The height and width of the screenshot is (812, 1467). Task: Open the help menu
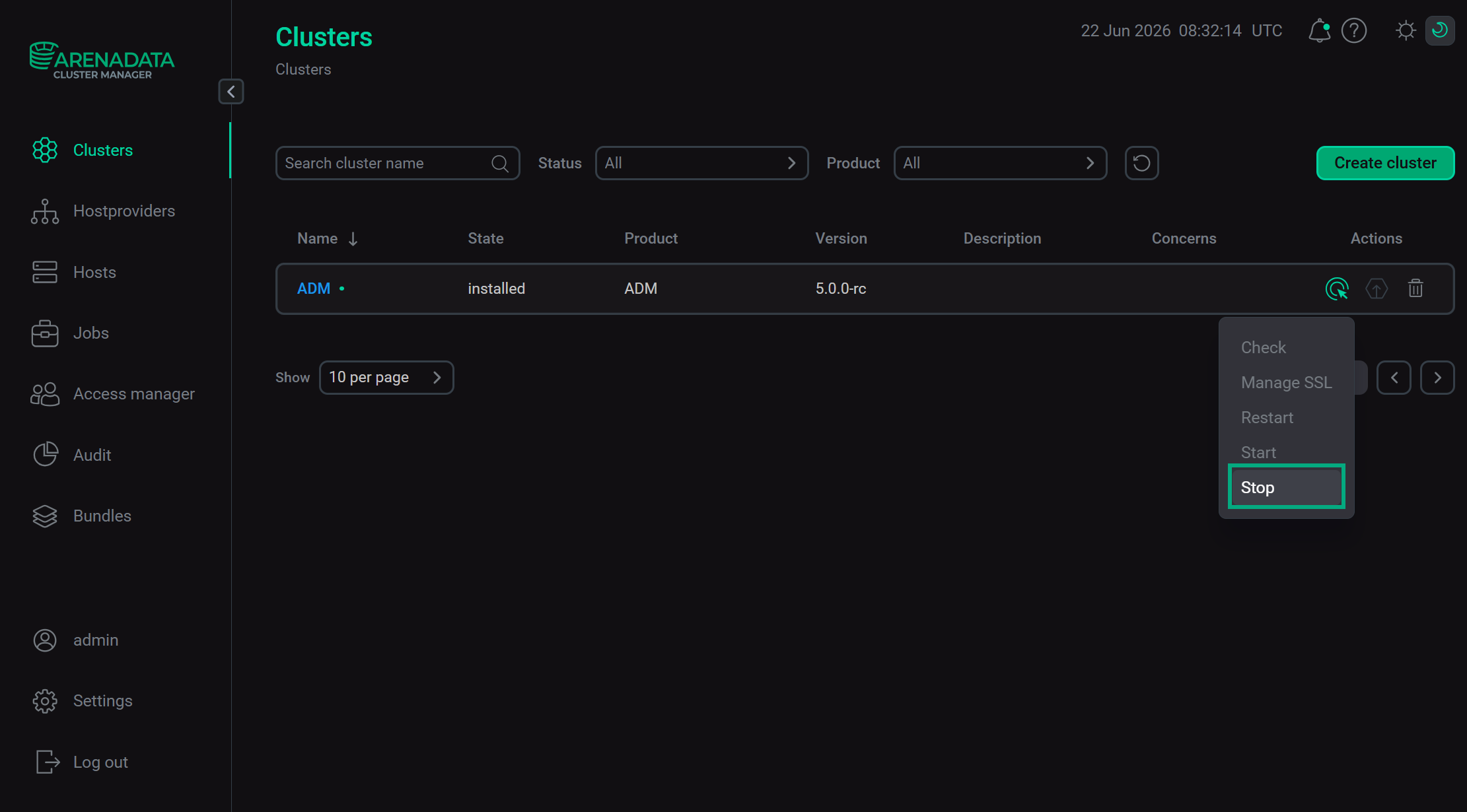[x=1354, y=30]
